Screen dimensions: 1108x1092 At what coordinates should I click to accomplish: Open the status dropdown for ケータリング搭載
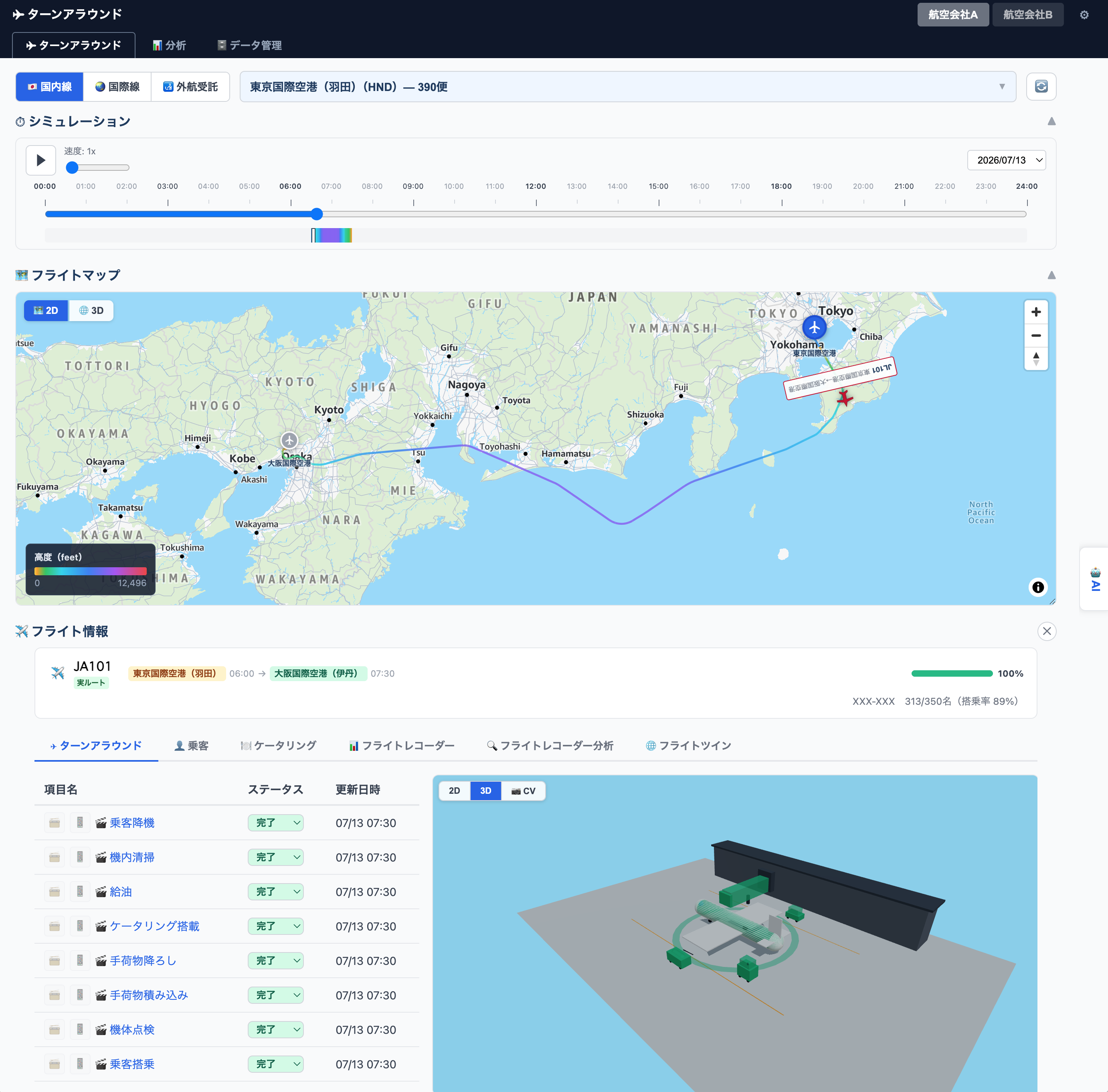[276, 926]
